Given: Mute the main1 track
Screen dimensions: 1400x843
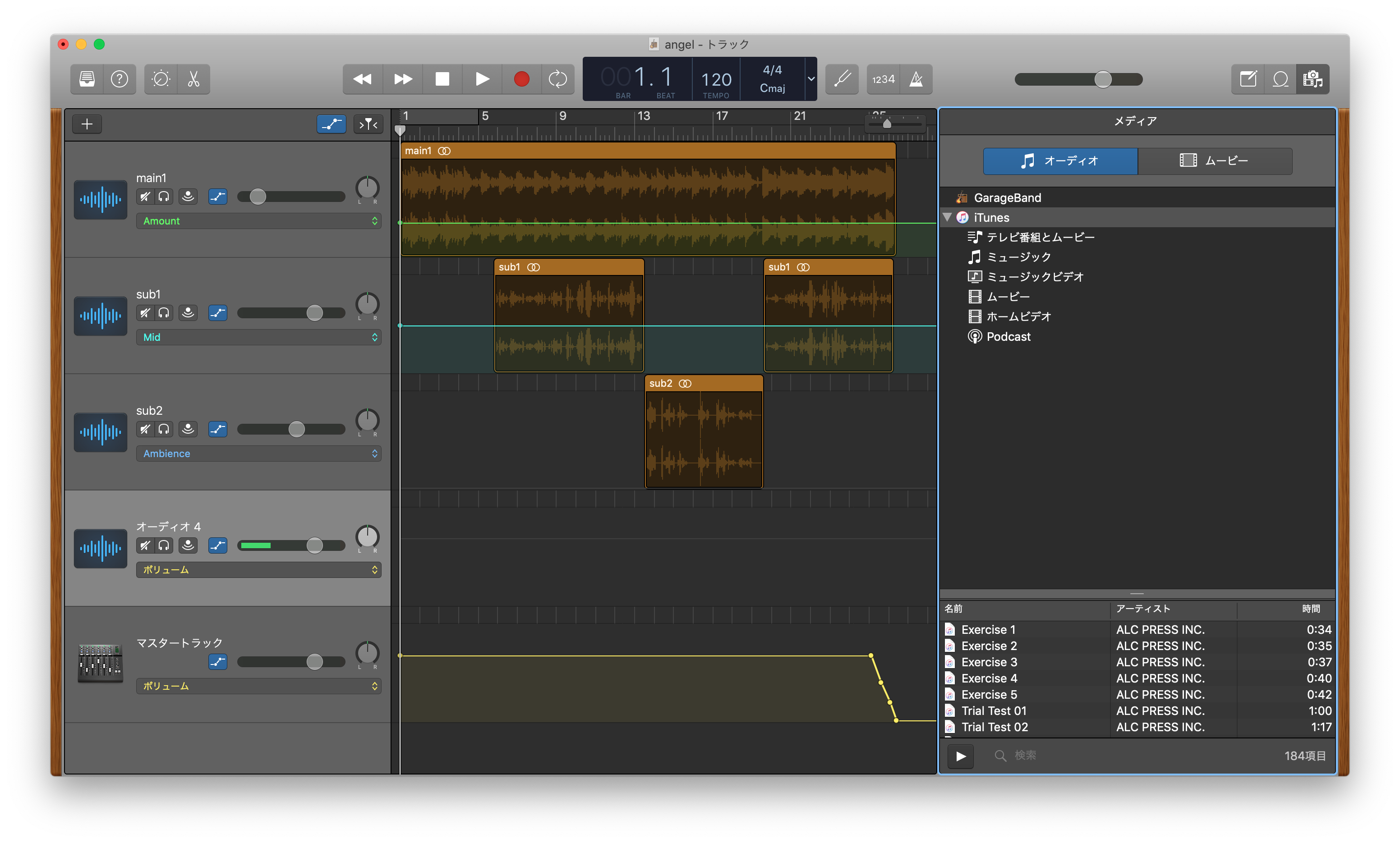Looking at the screenshot, I should click(145, 197).
